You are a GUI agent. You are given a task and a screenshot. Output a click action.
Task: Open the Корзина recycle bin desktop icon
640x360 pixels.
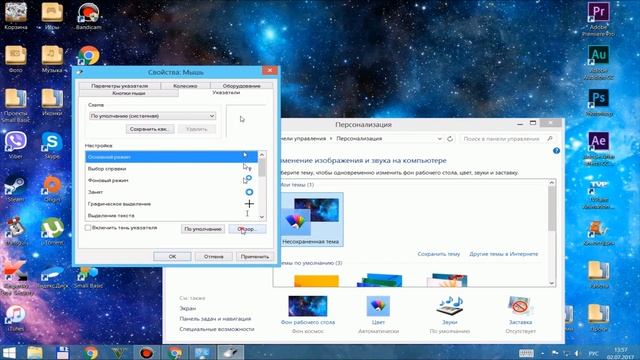click(16, 16)
